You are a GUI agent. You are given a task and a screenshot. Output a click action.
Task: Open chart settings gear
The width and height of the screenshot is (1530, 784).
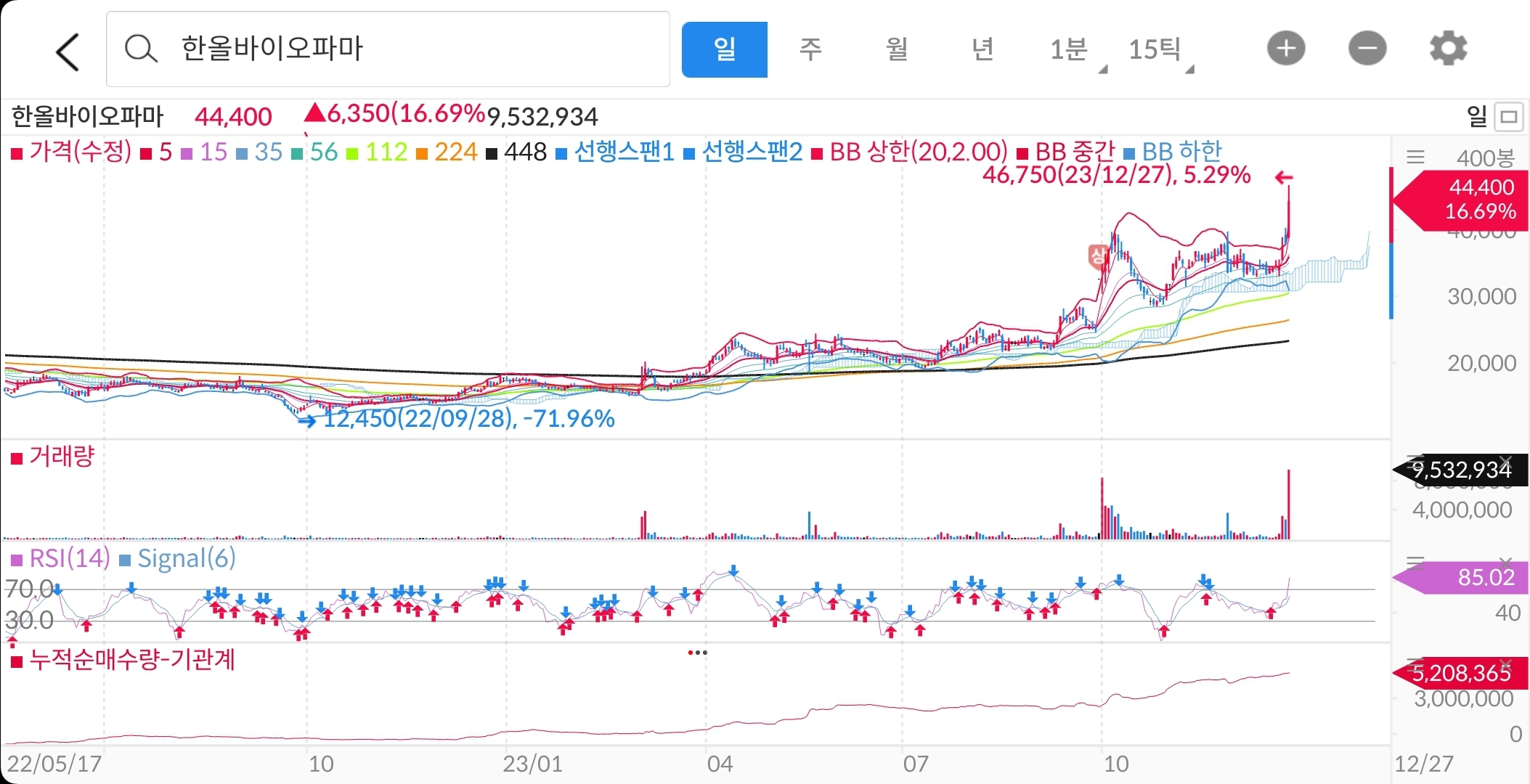point(1449,49)
